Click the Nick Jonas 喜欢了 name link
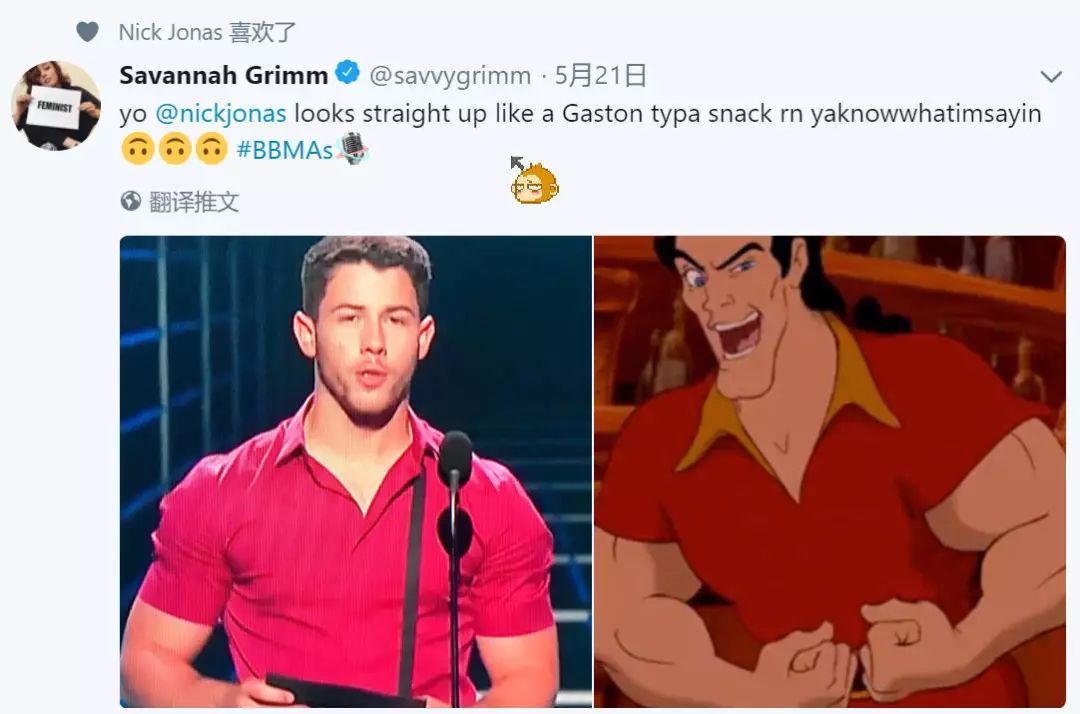Image resolution: width=1080 pixels, height=714 pixels. coord(170,32)
